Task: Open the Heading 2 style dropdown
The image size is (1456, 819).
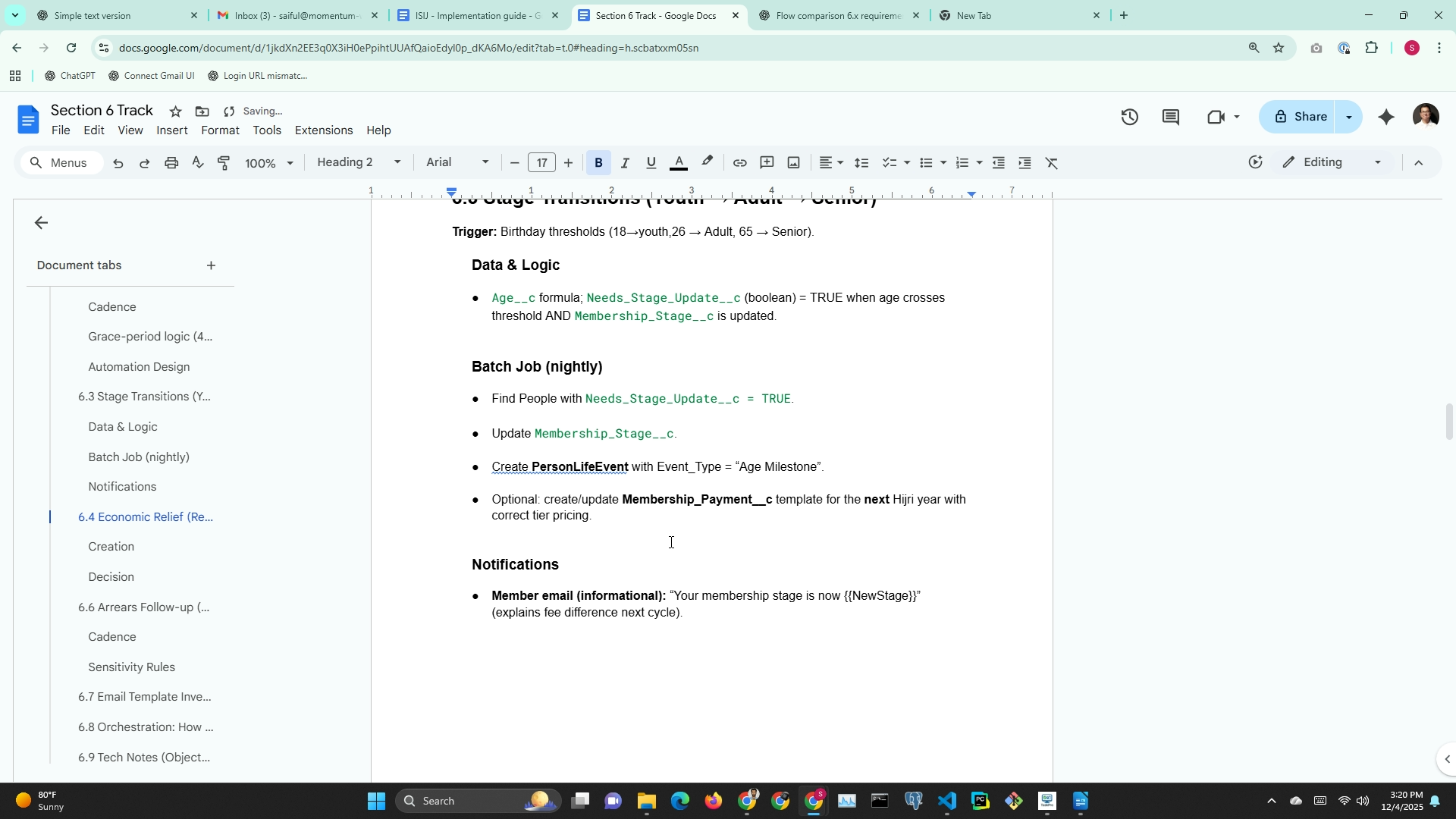Action: [x=359, y=162]
